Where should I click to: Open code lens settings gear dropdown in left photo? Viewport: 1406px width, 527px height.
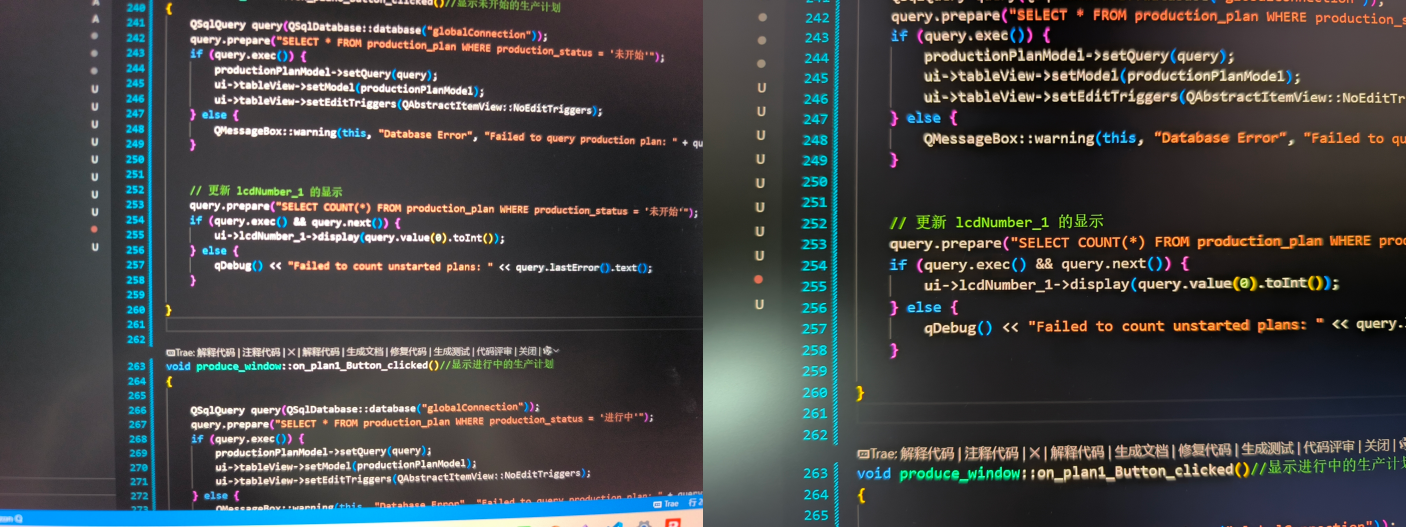point(551,351)
